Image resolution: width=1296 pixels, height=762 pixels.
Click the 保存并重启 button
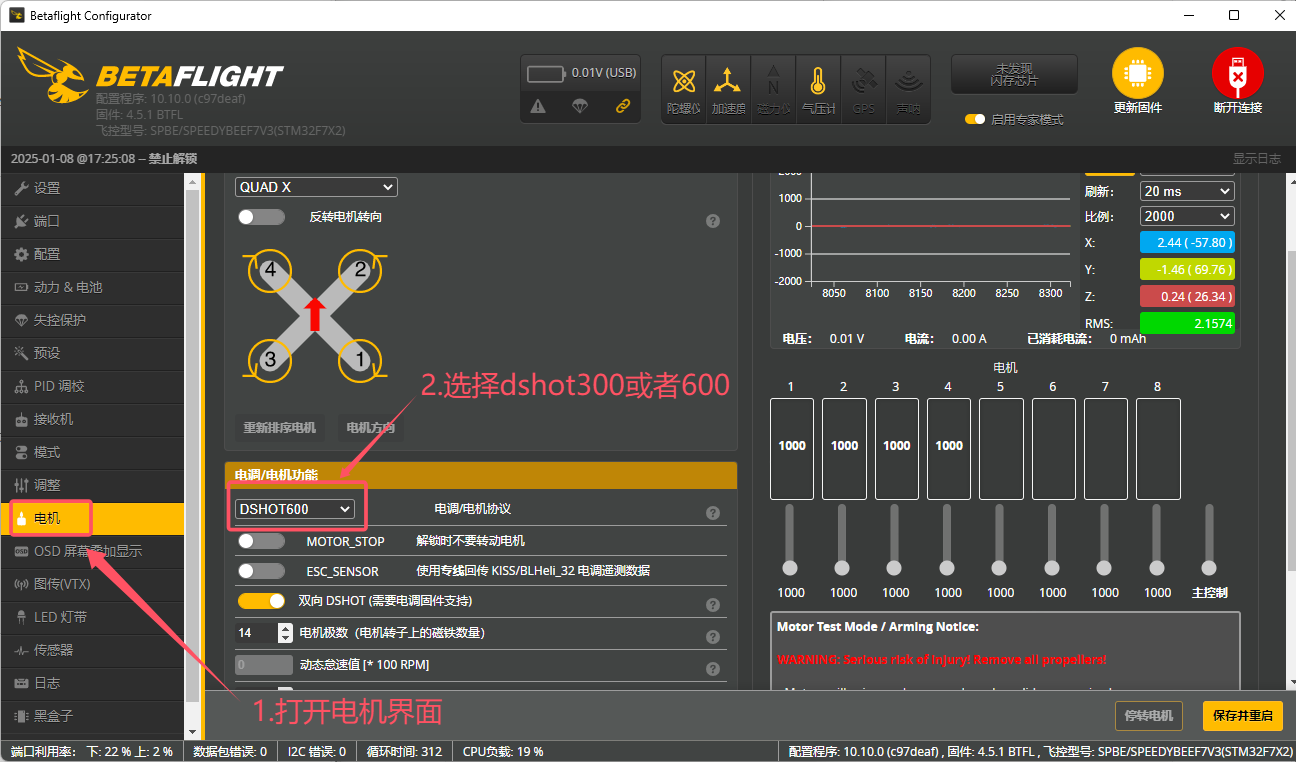(x=1242, y=715)
